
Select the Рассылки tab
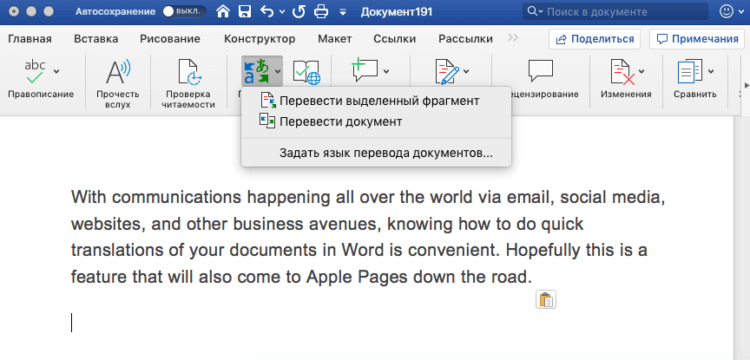pos(465,39)
